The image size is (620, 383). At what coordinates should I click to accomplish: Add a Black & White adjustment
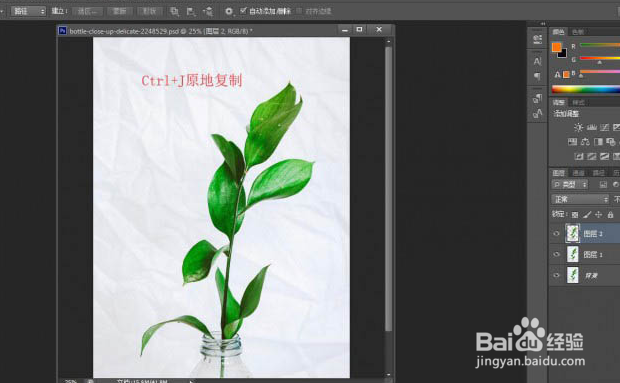(x=598, y=142)
